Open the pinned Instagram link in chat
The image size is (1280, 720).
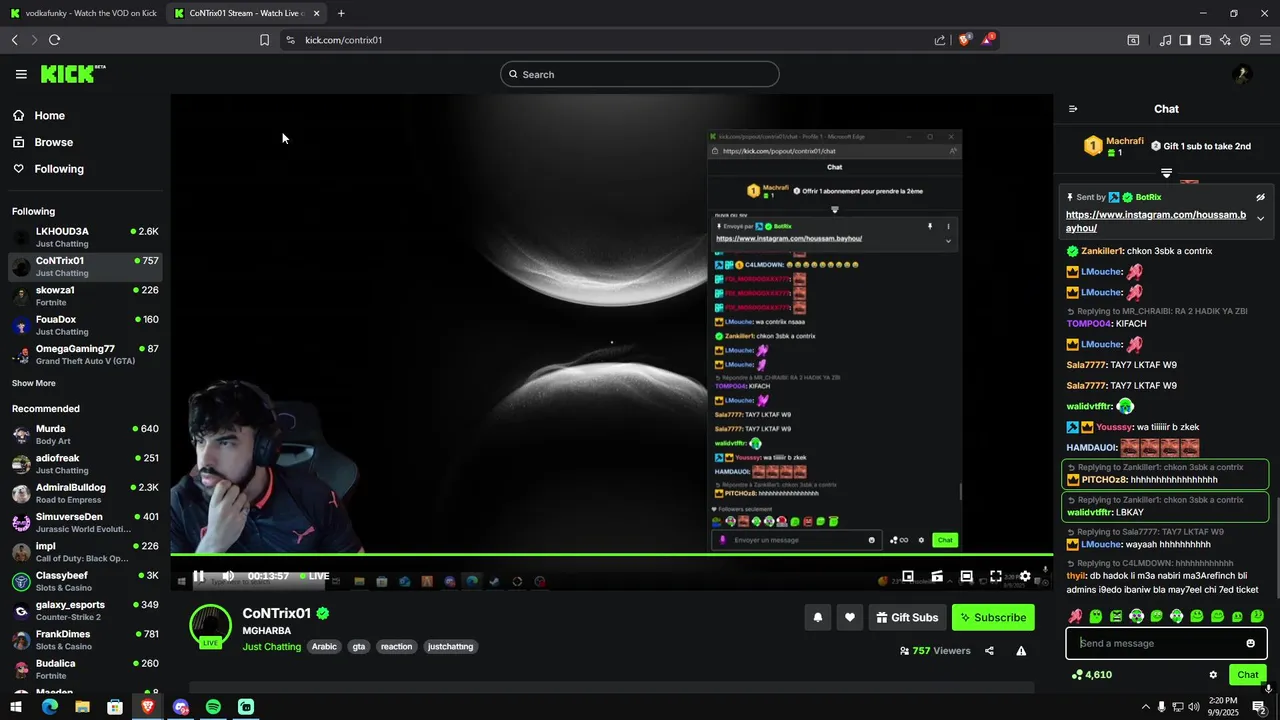pos(1156,221)
